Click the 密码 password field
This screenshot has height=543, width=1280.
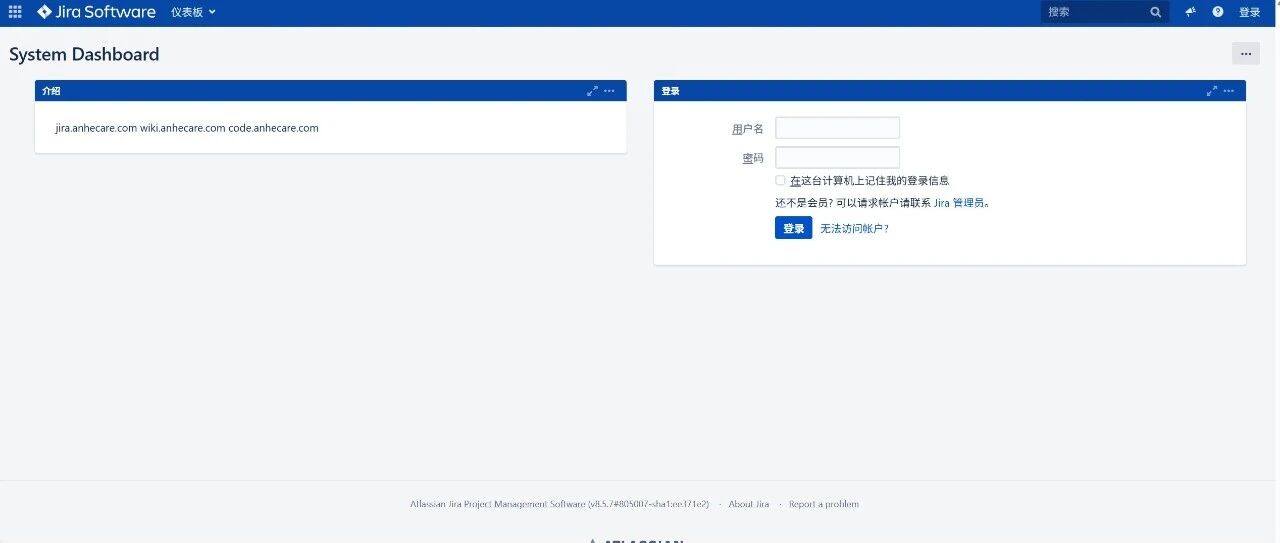[838, 158]
